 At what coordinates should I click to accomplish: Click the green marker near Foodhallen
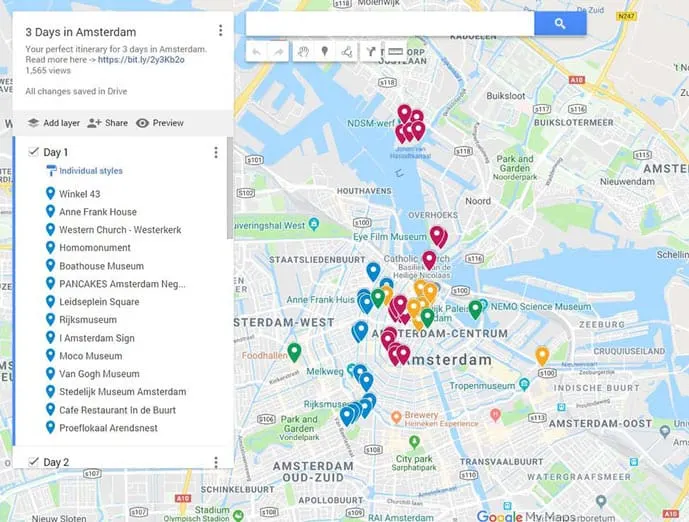294,352
